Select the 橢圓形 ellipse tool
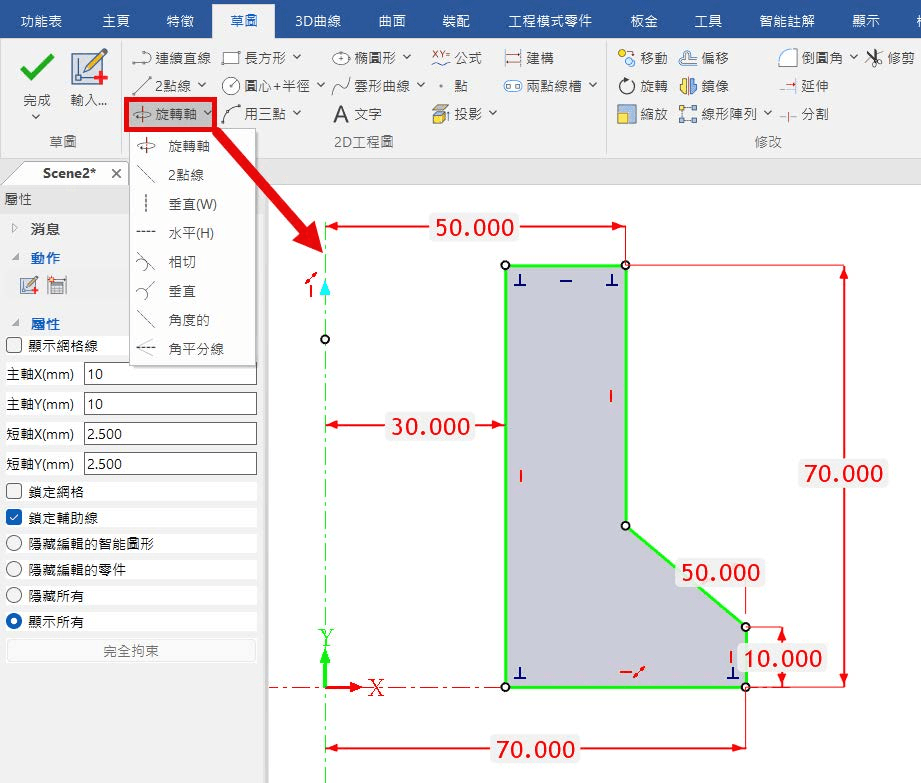 pyautogui.click(x=365, y=58)
